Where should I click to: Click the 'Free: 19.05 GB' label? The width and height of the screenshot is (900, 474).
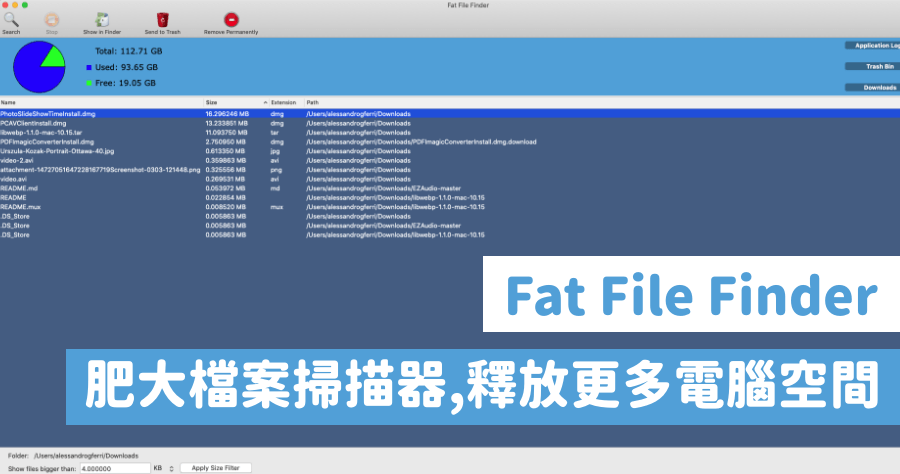pyautogui.click(x=125, y=83)
